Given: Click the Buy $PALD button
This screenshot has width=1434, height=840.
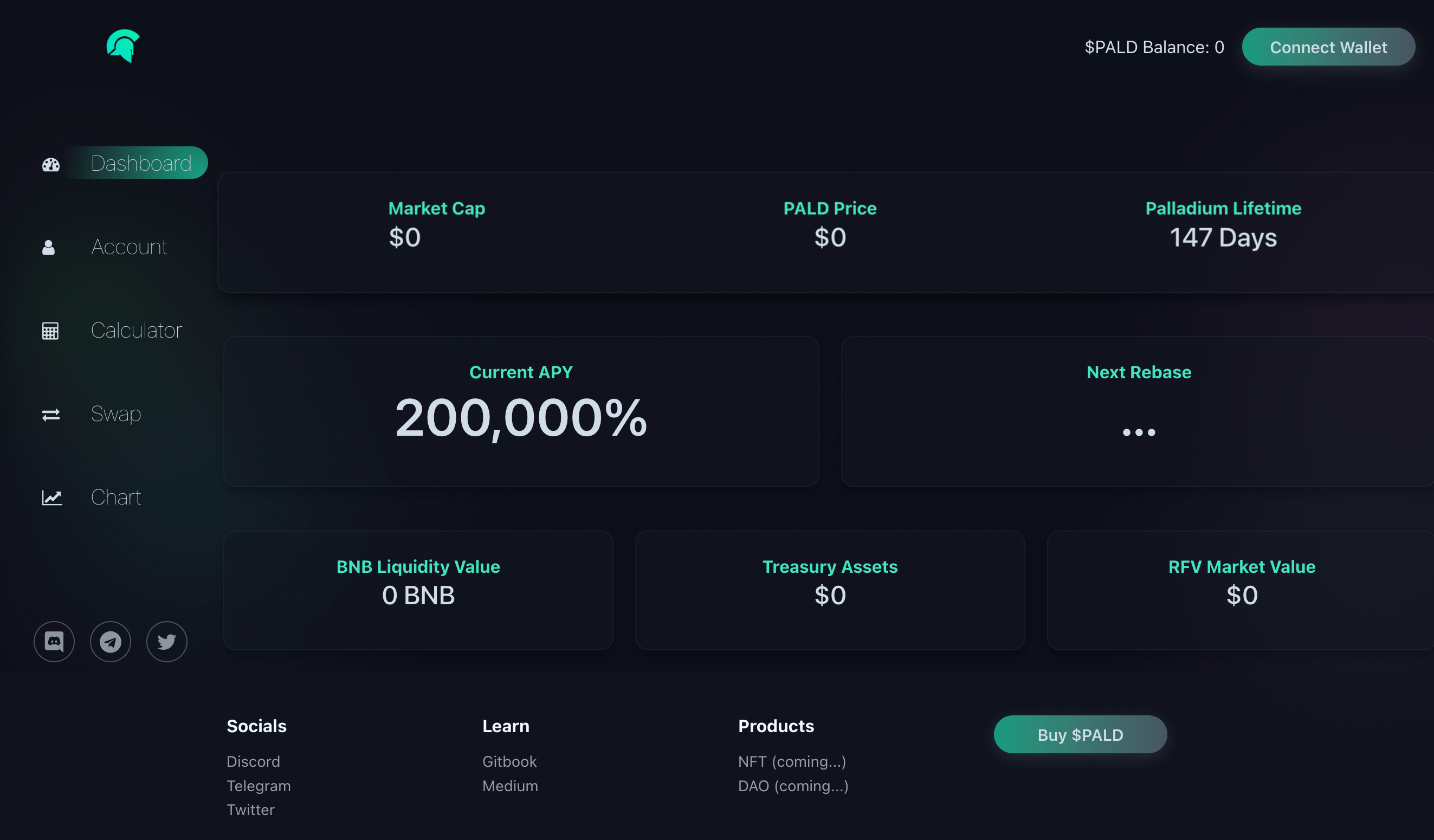Looking at the screenshot, I should [x=1080, y=735].
